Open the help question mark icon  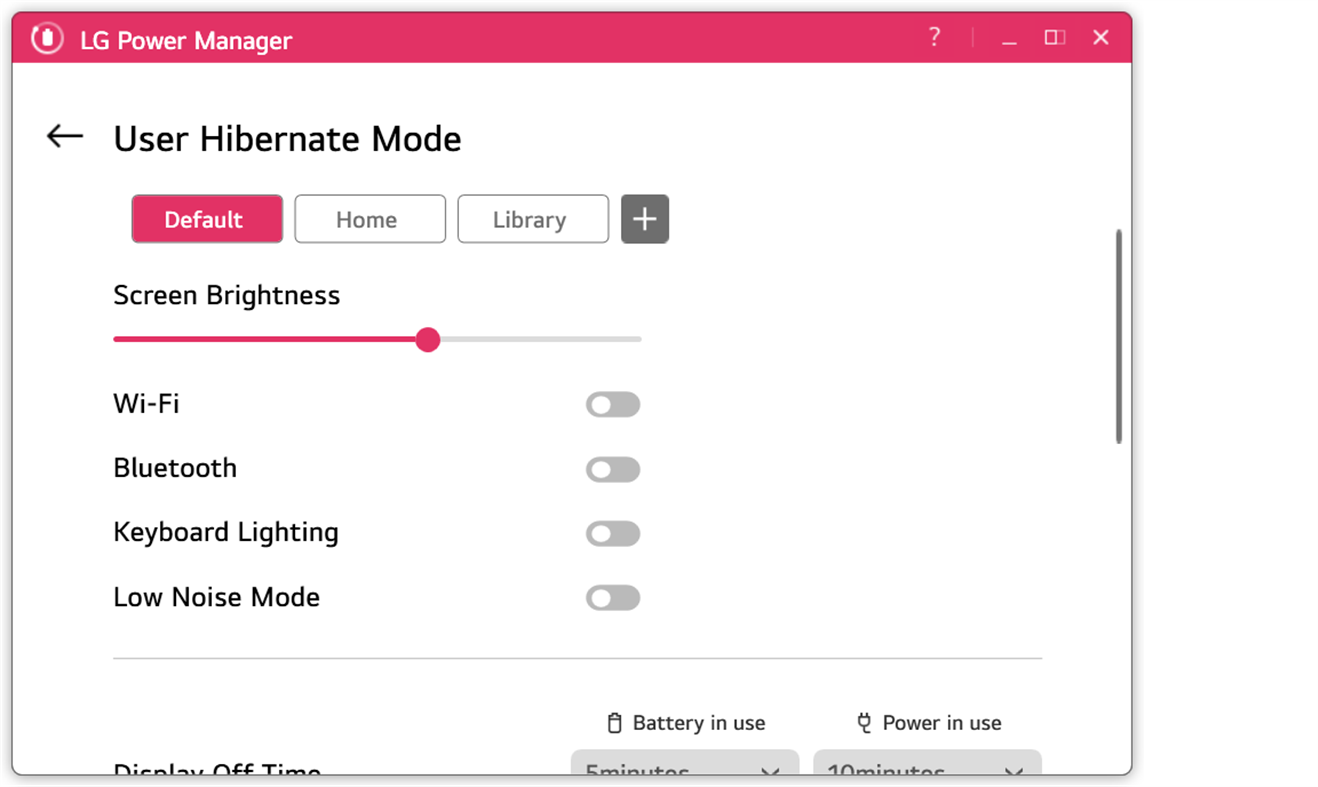[934, 37]
